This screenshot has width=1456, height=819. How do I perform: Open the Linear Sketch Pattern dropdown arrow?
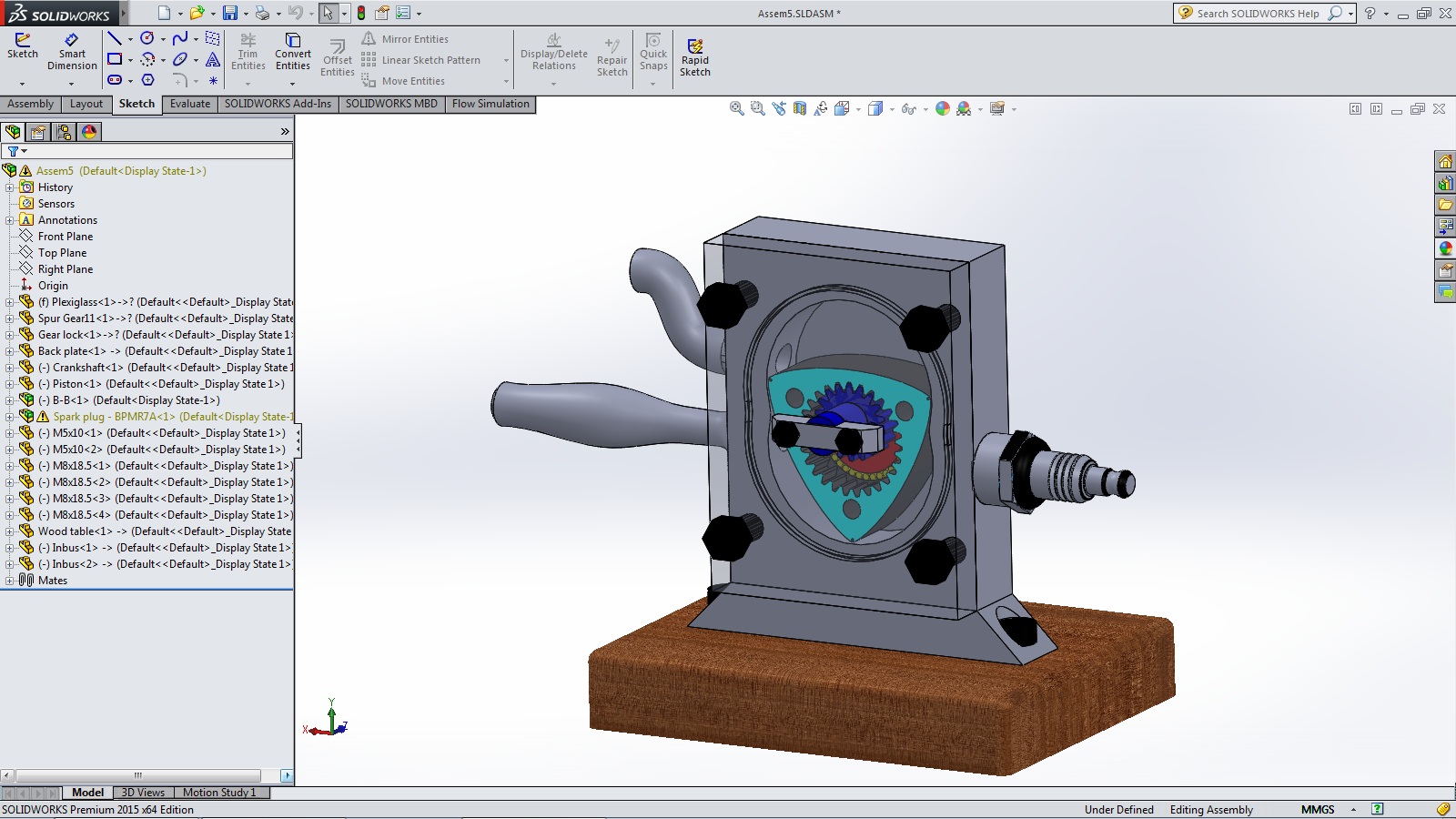coord(506,60)
